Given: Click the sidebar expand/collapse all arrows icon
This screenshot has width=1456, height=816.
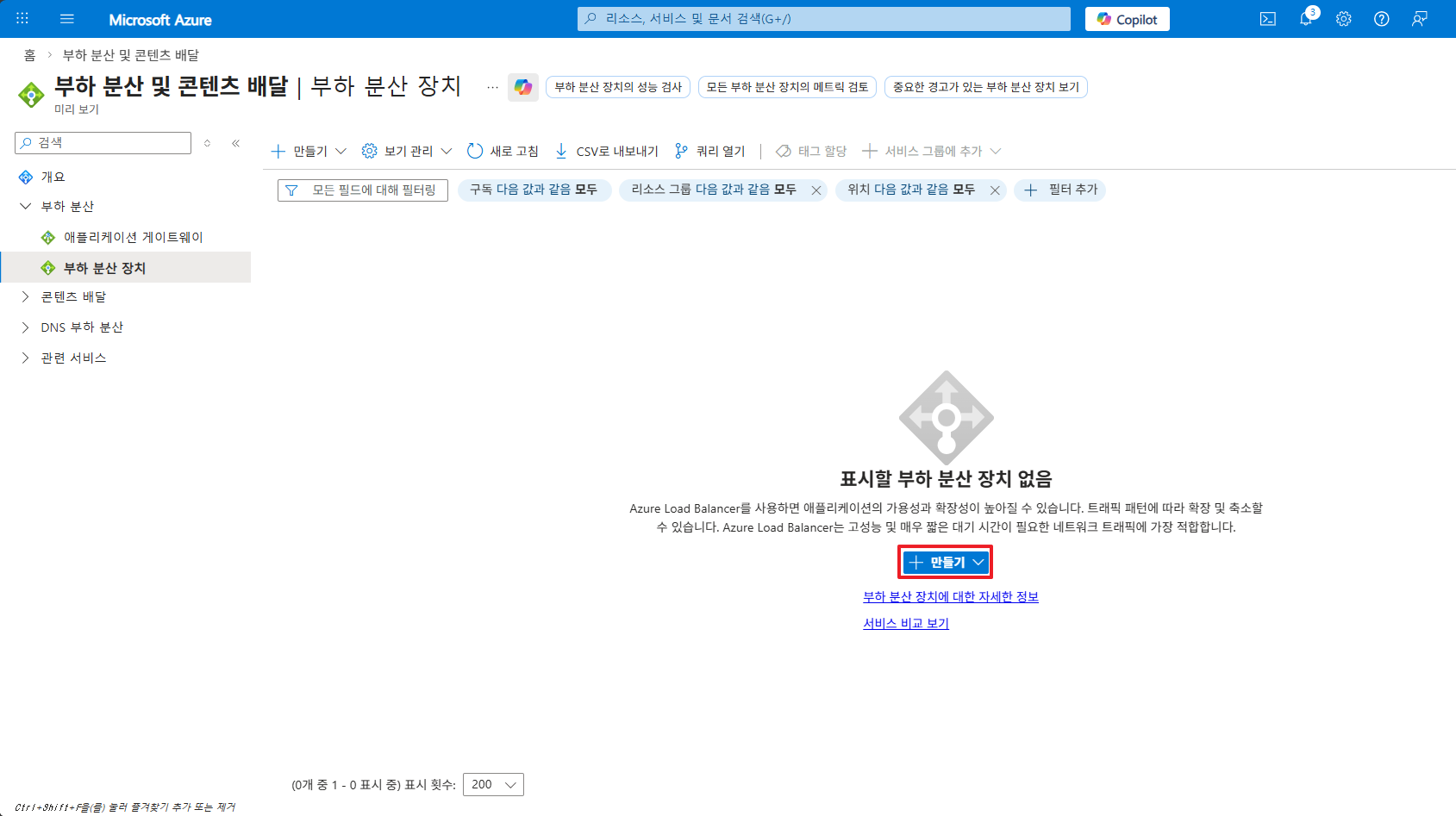Looking at the screenshot, I should [207, 143].
